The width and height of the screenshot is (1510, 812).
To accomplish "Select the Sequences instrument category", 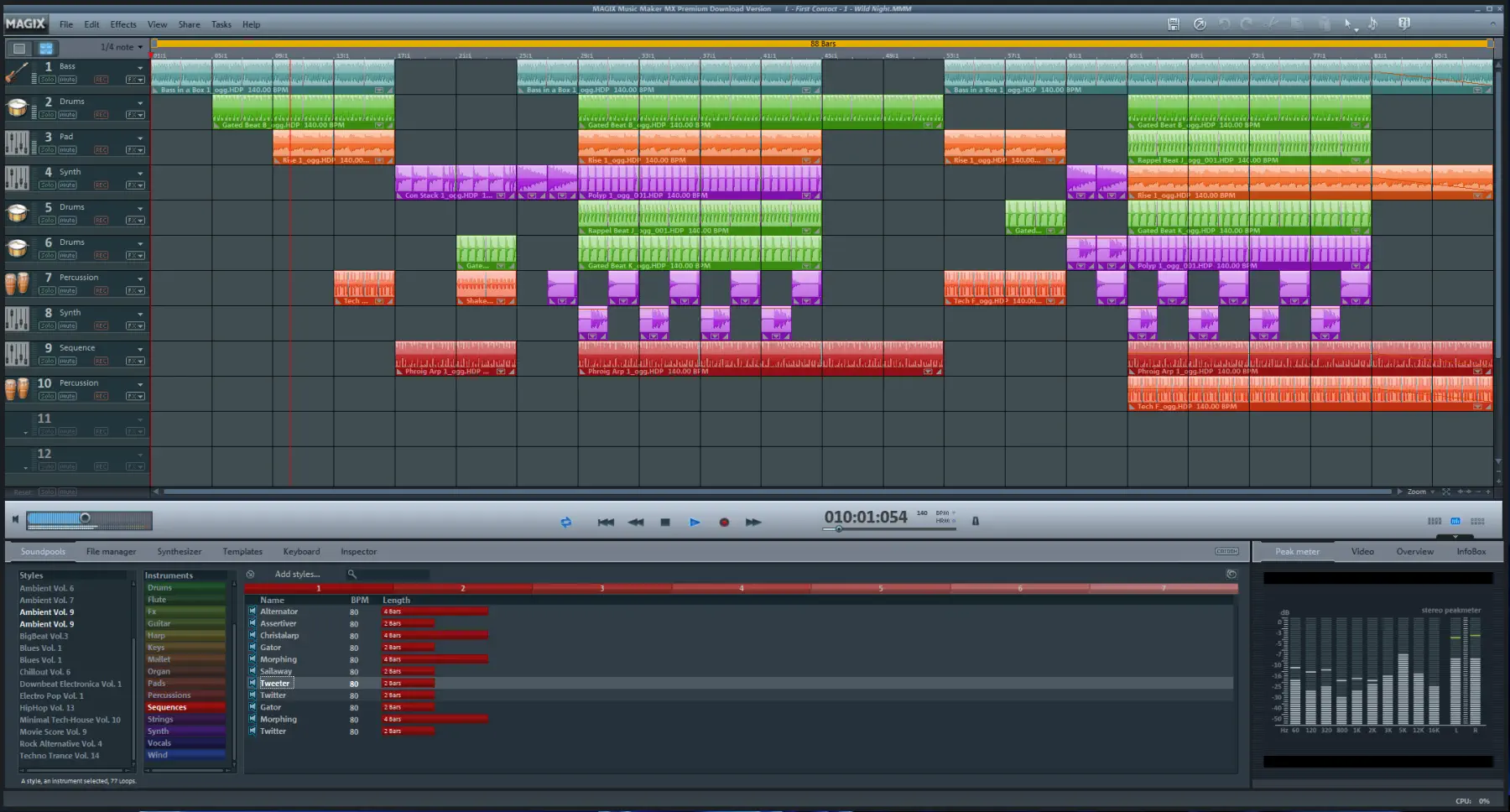I will pos(167,707).
